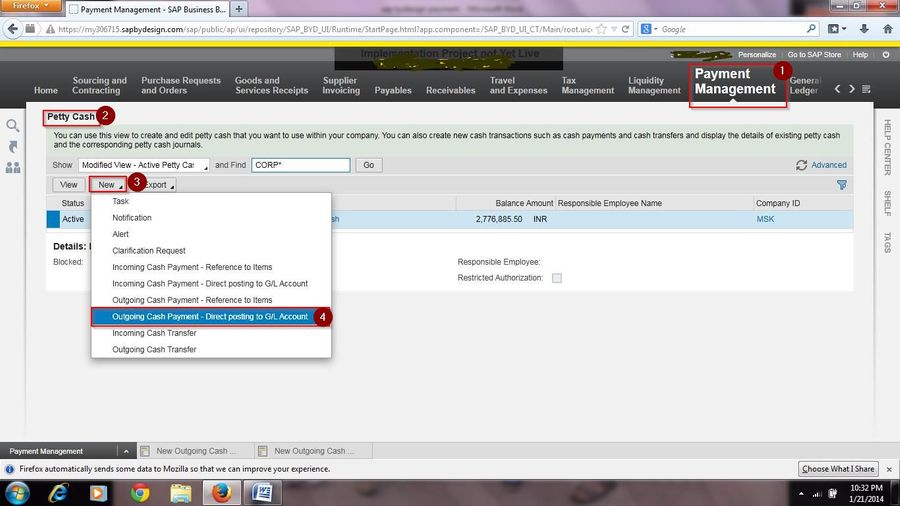Choose Incoming Cash Payment - Direct posting to G/L
This screenshot has height=506, width=900.
tap(211, 284)
